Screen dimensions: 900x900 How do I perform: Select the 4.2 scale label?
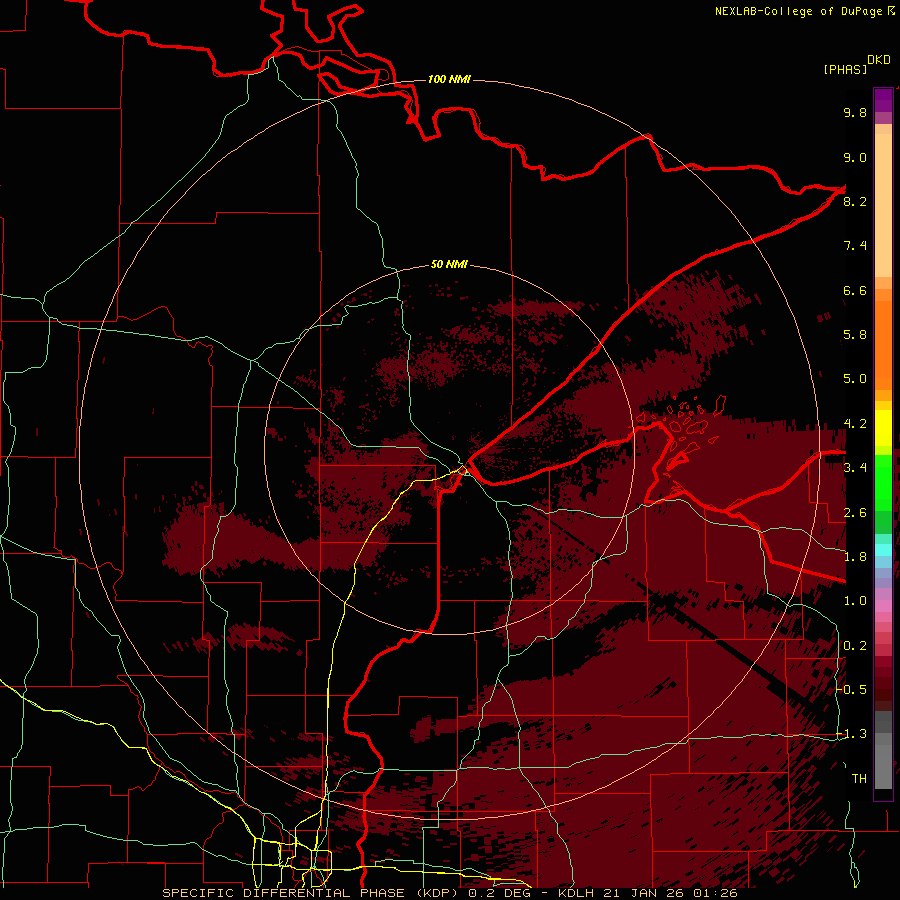[855, 424]
